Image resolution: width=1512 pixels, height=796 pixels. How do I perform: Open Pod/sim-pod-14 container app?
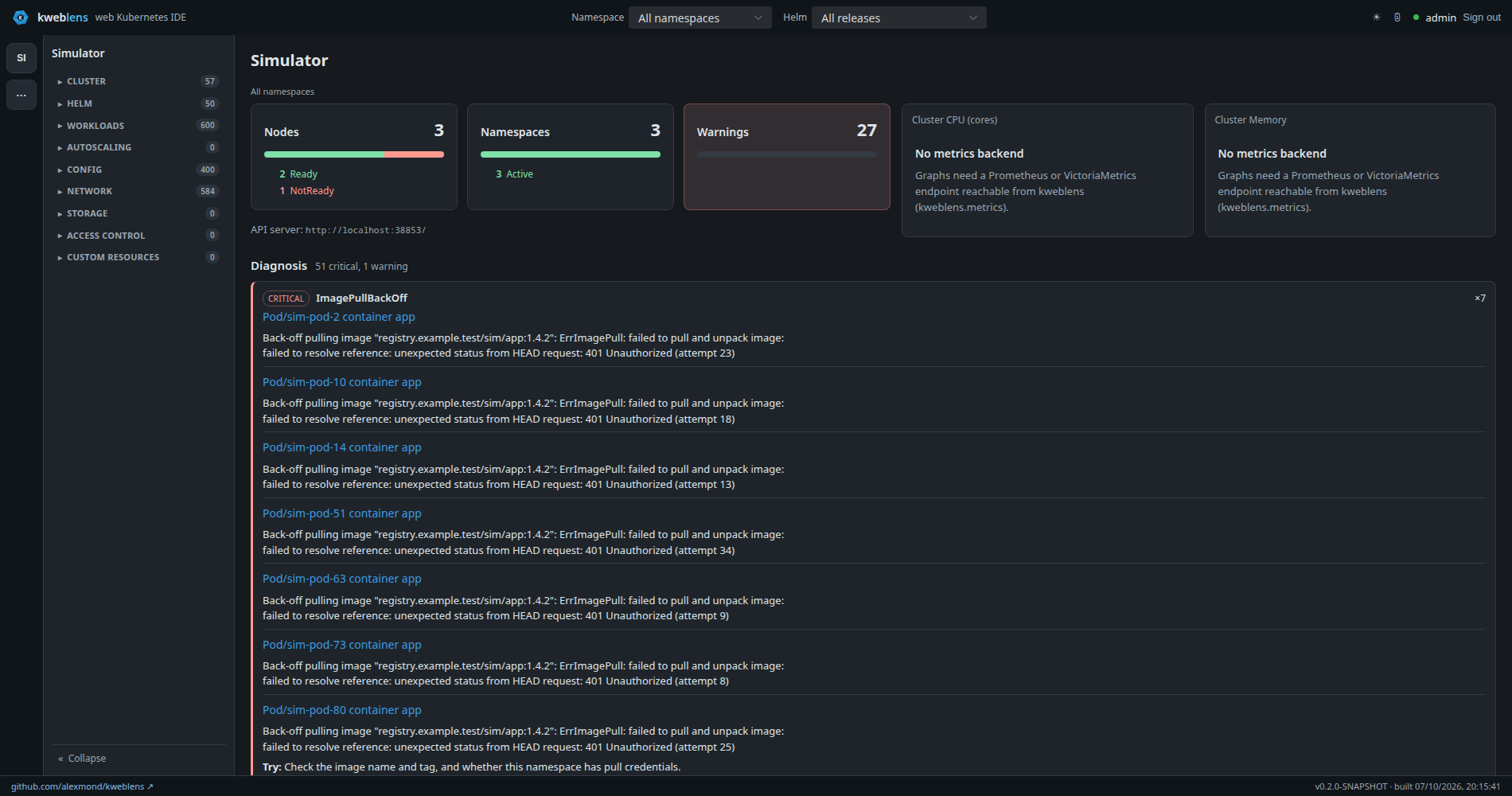(x=342, y=447)
